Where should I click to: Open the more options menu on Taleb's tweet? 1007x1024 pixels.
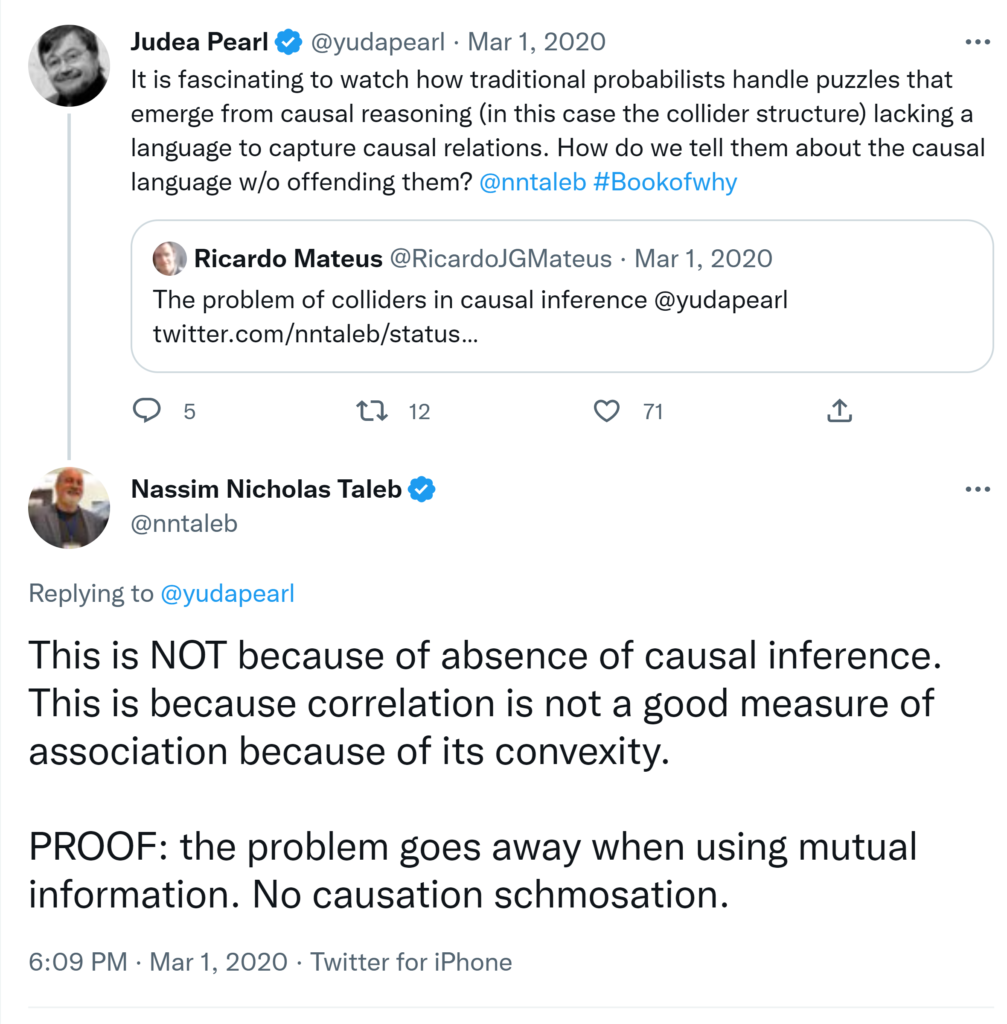(x=975, y=489)
